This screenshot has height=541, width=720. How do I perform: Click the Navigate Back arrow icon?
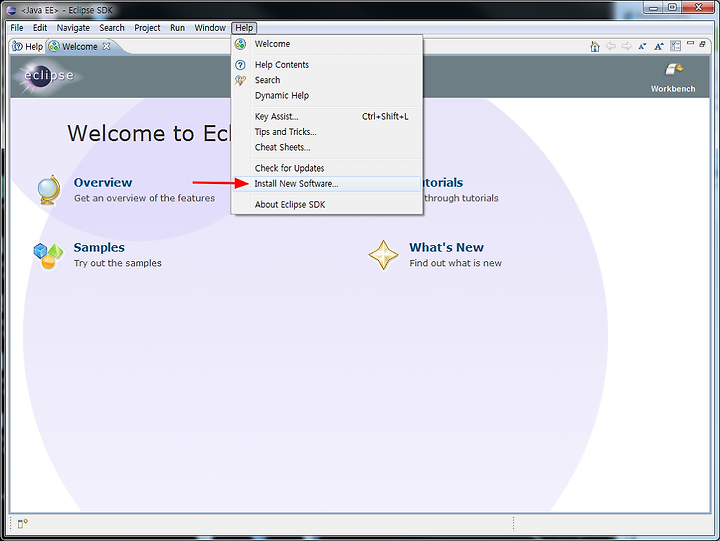[x=610, y=46]
